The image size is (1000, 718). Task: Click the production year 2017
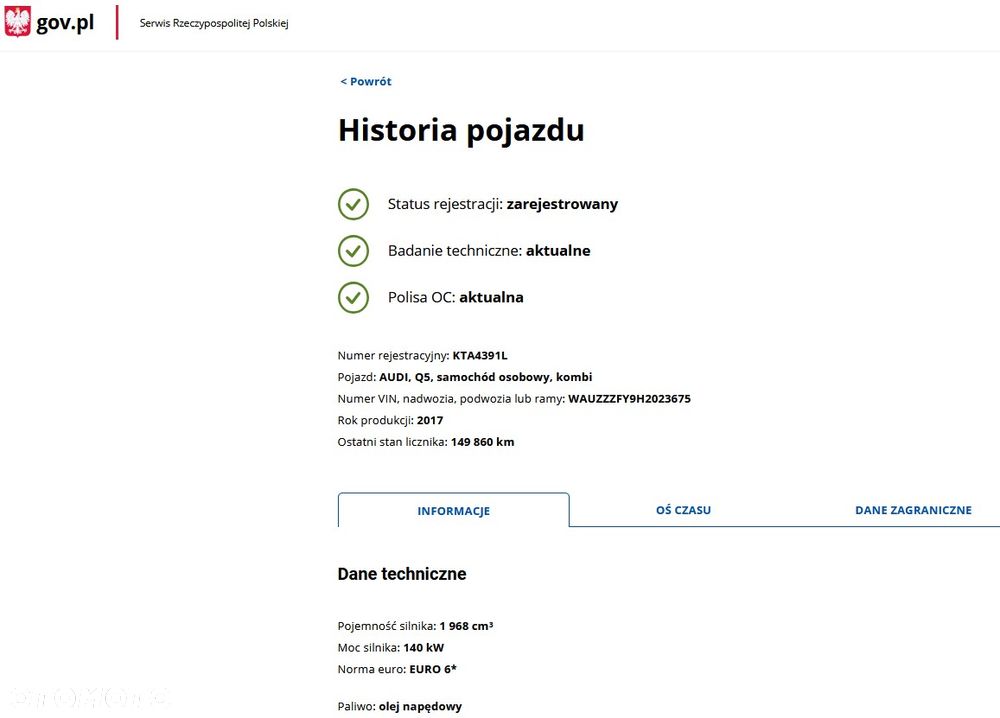pyautogui.click(x=430, y=420)
